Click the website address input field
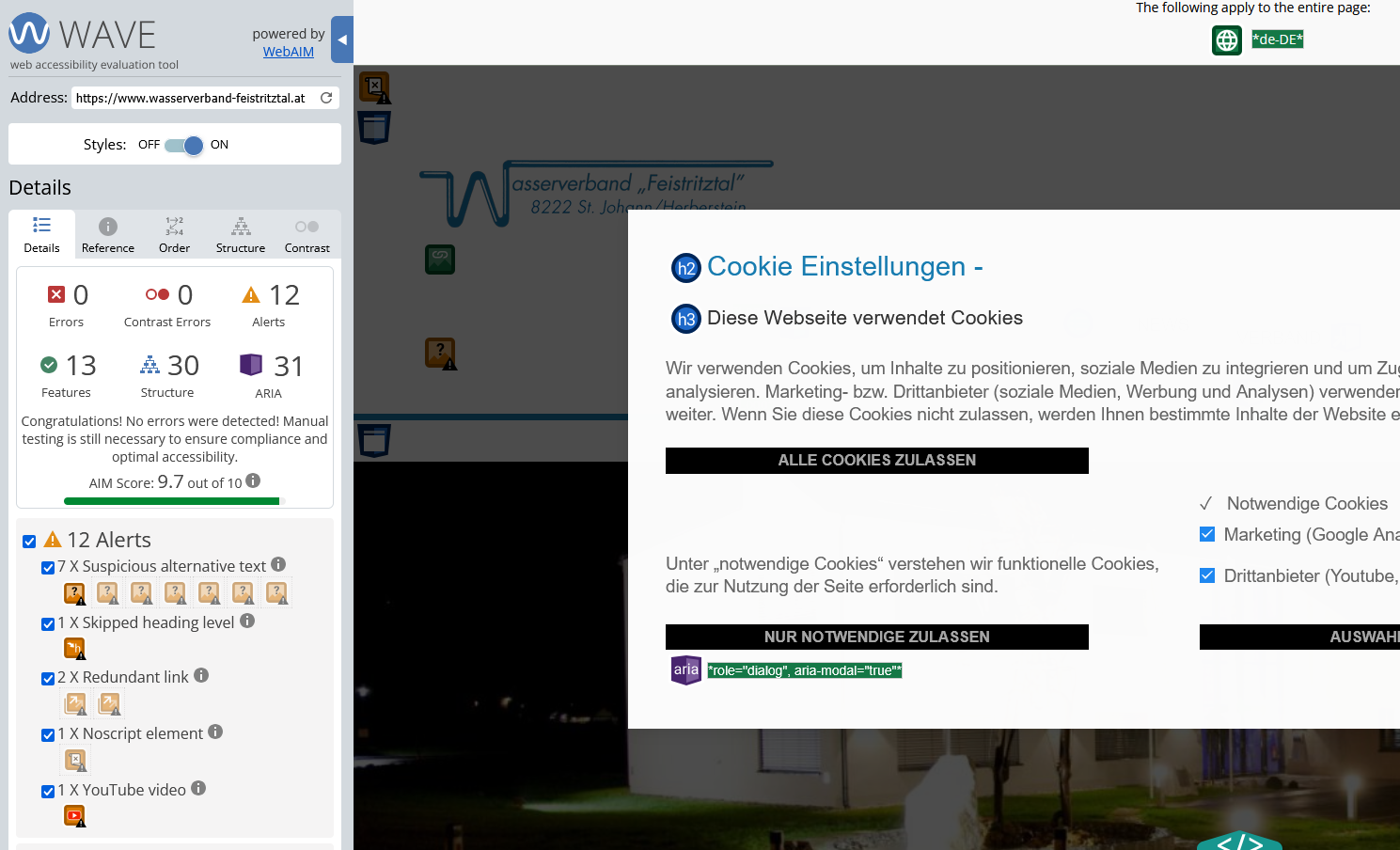Screen dimensions: 1400x850 193,98
